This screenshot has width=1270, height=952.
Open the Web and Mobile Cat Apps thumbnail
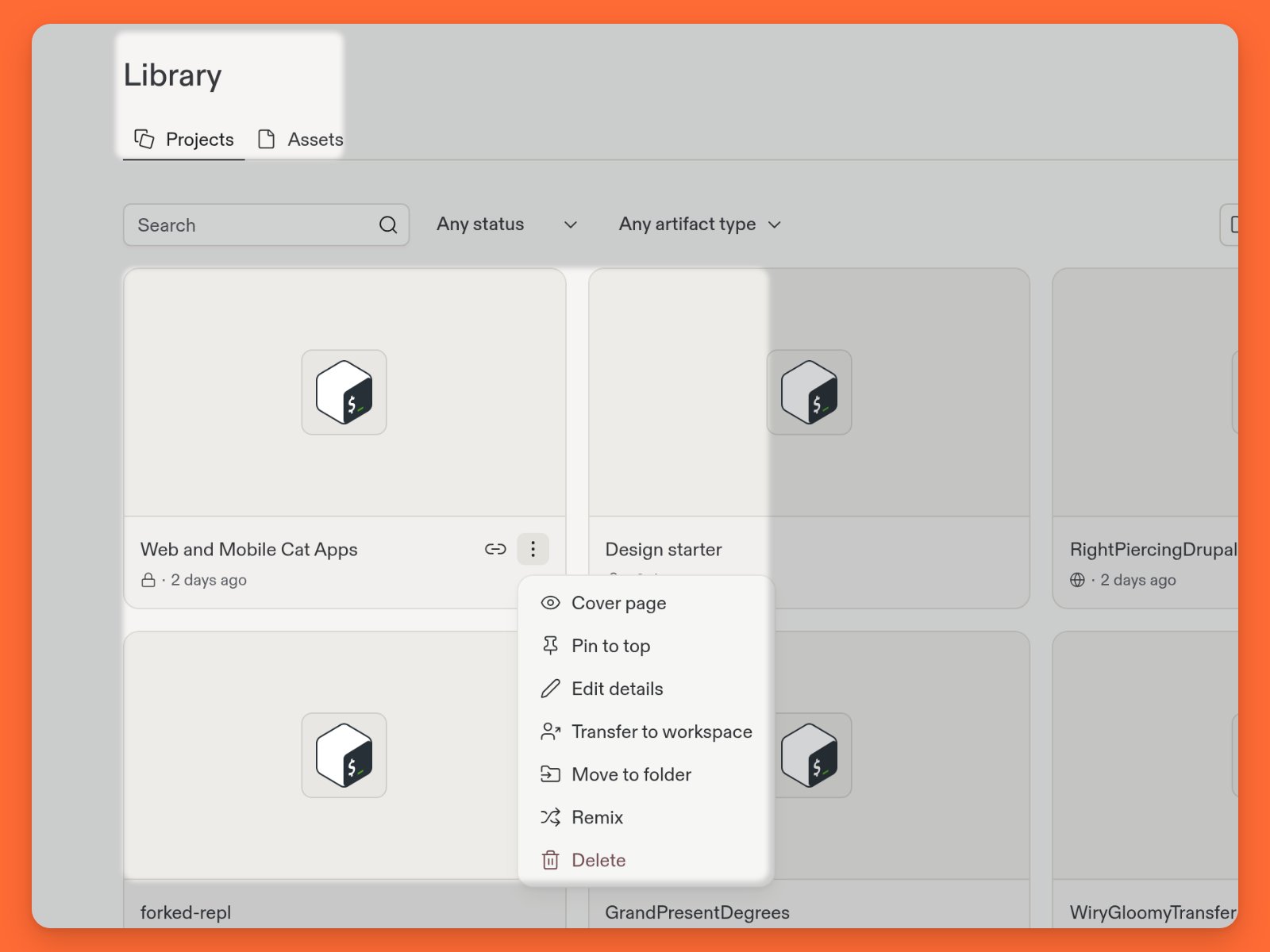[344, 393]
